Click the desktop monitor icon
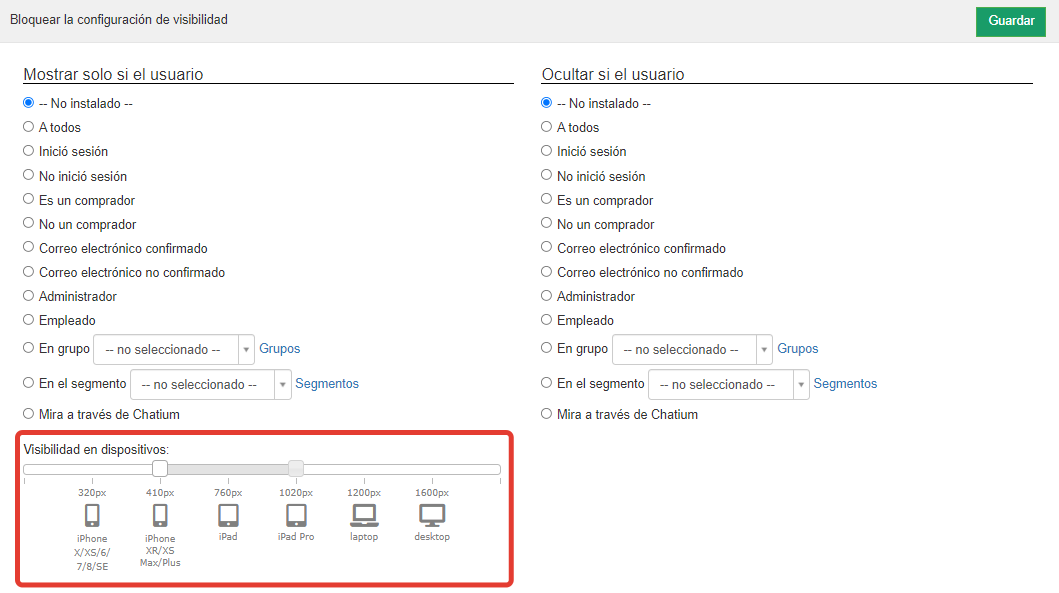The height and width of the screenshot is (593, 1059). coord(432,515)
